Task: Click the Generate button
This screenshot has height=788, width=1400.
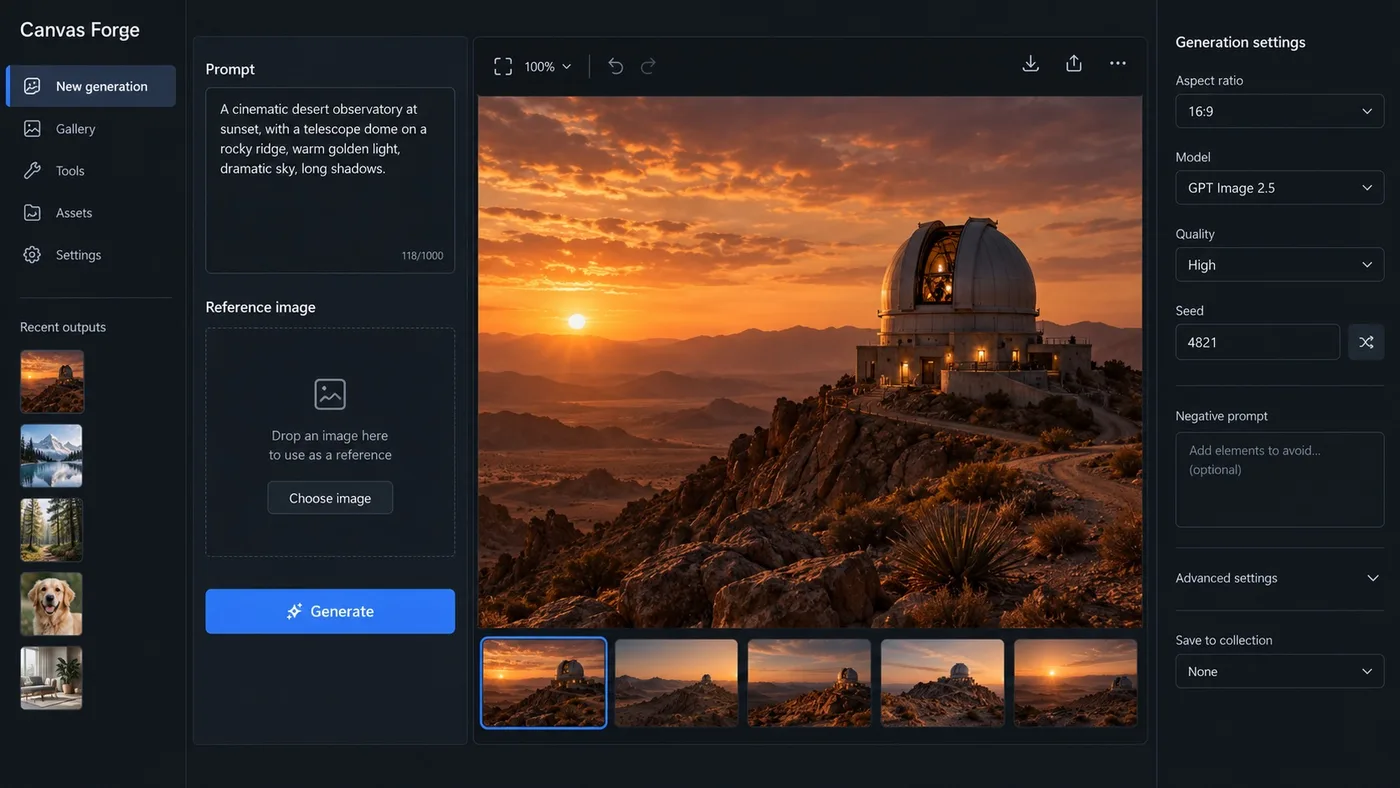Action: click(x=330, y=611)
